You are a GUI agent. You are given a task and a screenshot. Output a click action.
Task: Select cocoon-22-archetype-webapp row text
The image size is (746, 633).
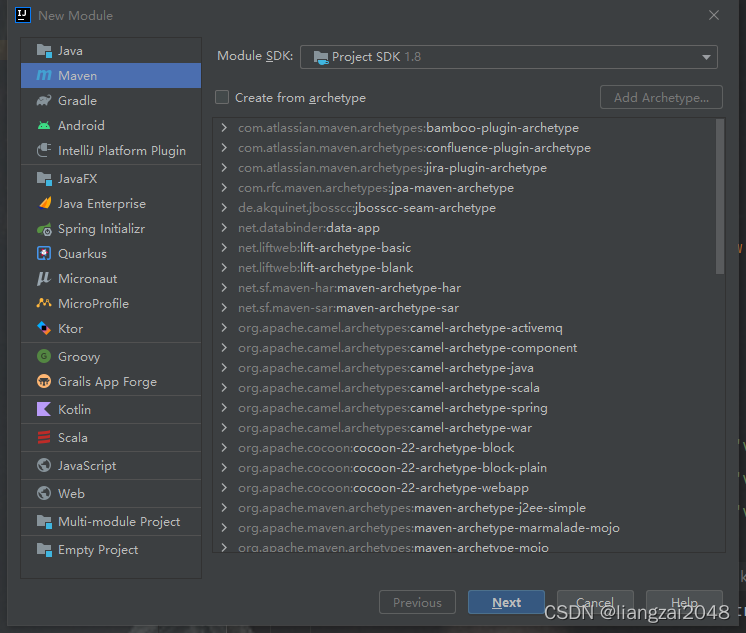tap(383, 487)
